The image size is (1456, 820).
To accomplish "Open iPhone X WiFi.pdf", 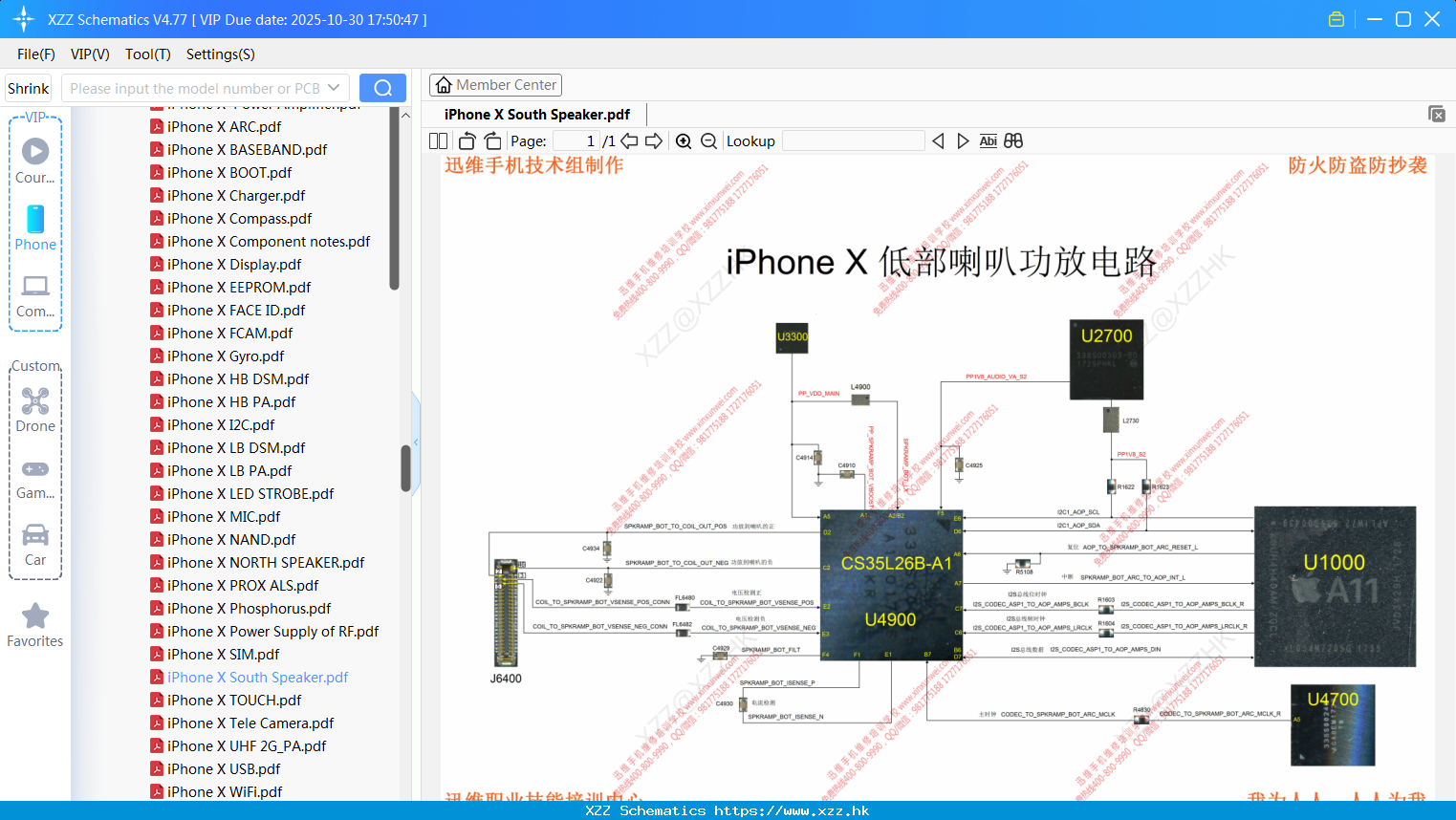I will click(225, 791).
